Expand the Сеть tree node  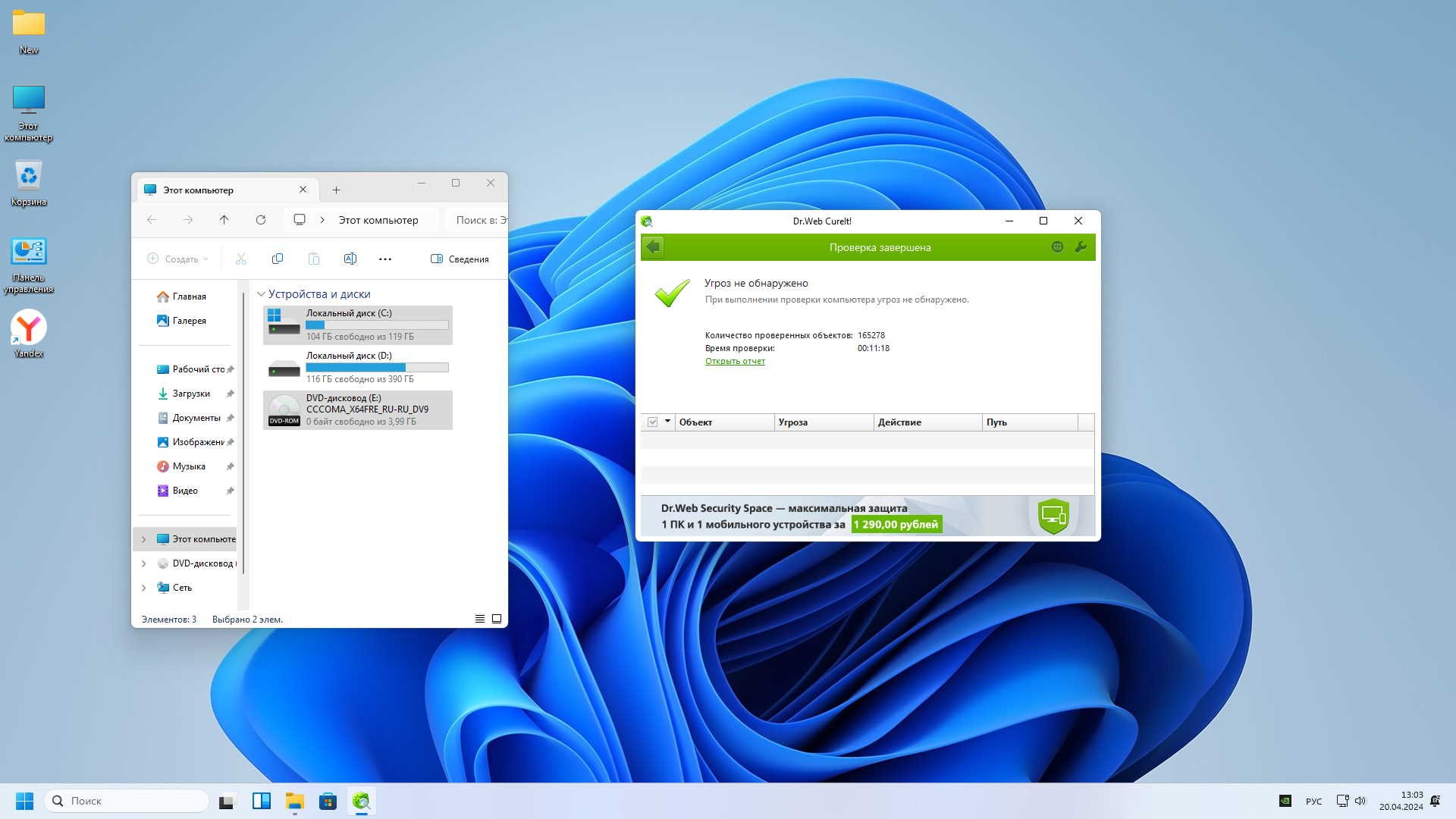[143, 588]
